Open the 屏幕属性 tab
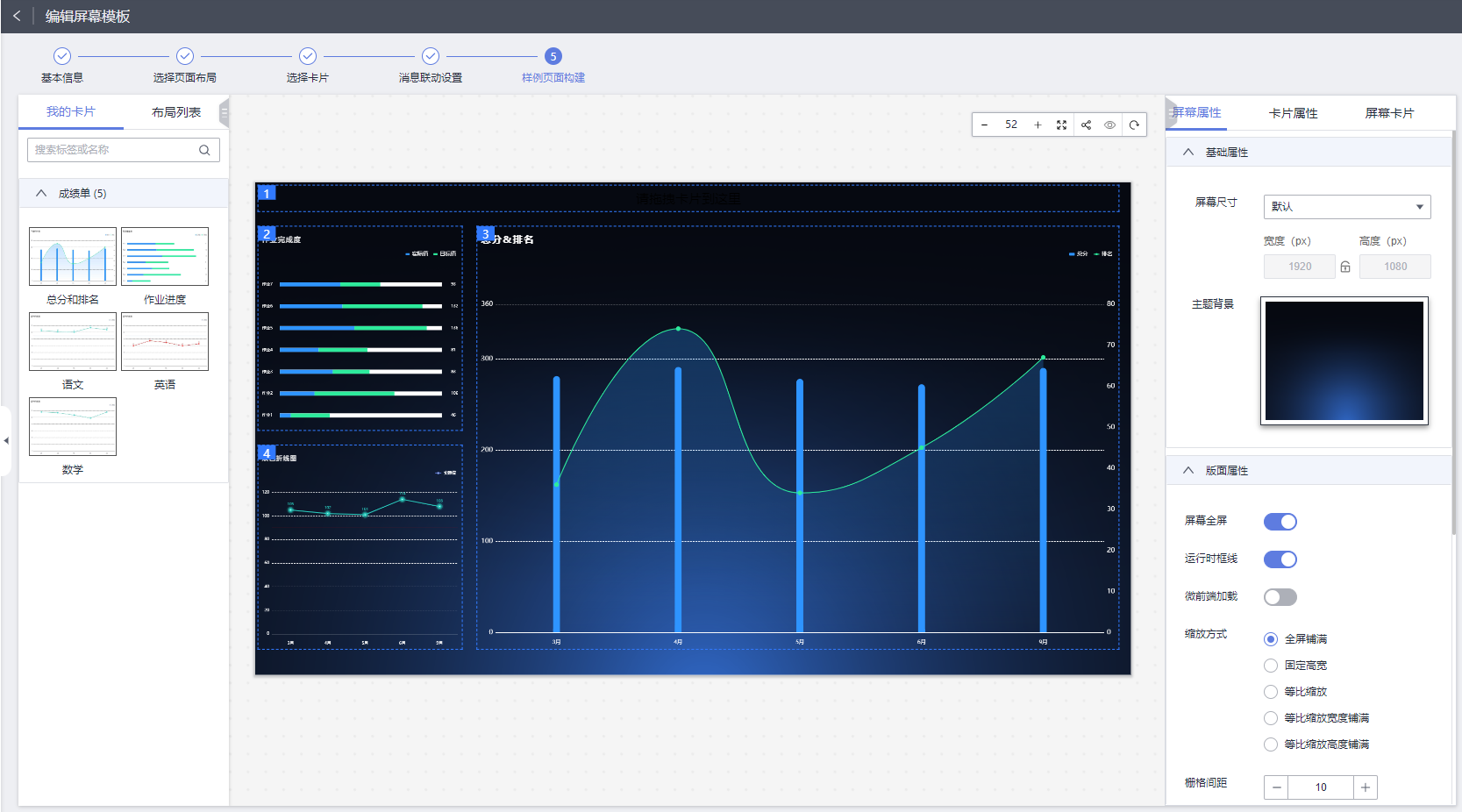 click(x=1197, y=113)
